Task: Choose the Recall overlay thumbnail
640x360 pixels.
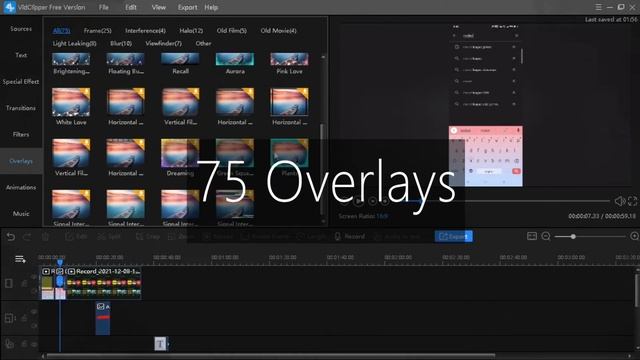Action: [x=180, y=59]
